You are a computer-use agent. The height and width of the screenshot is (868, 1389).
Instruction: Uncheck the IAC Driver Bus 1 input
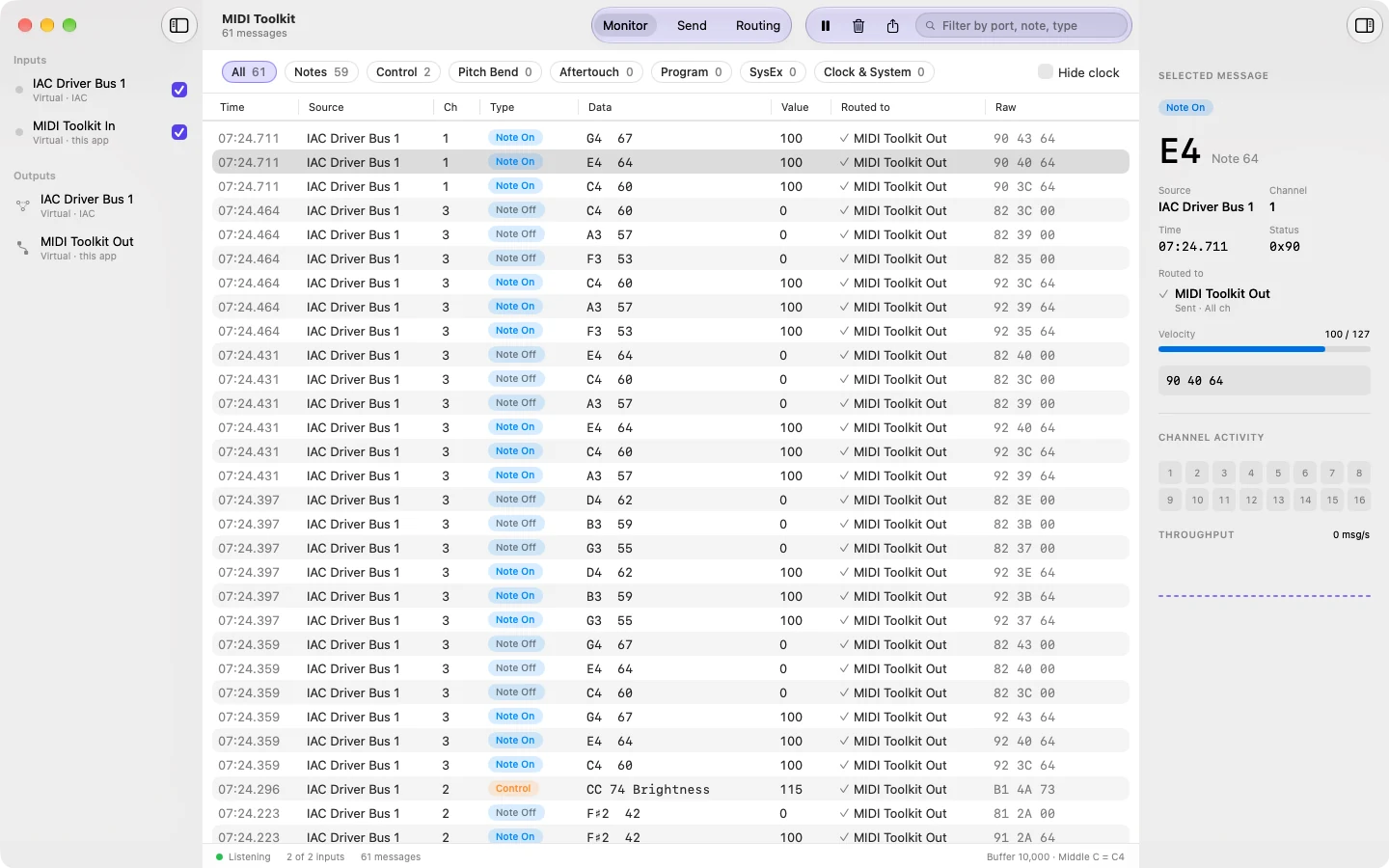click(179, 90)
